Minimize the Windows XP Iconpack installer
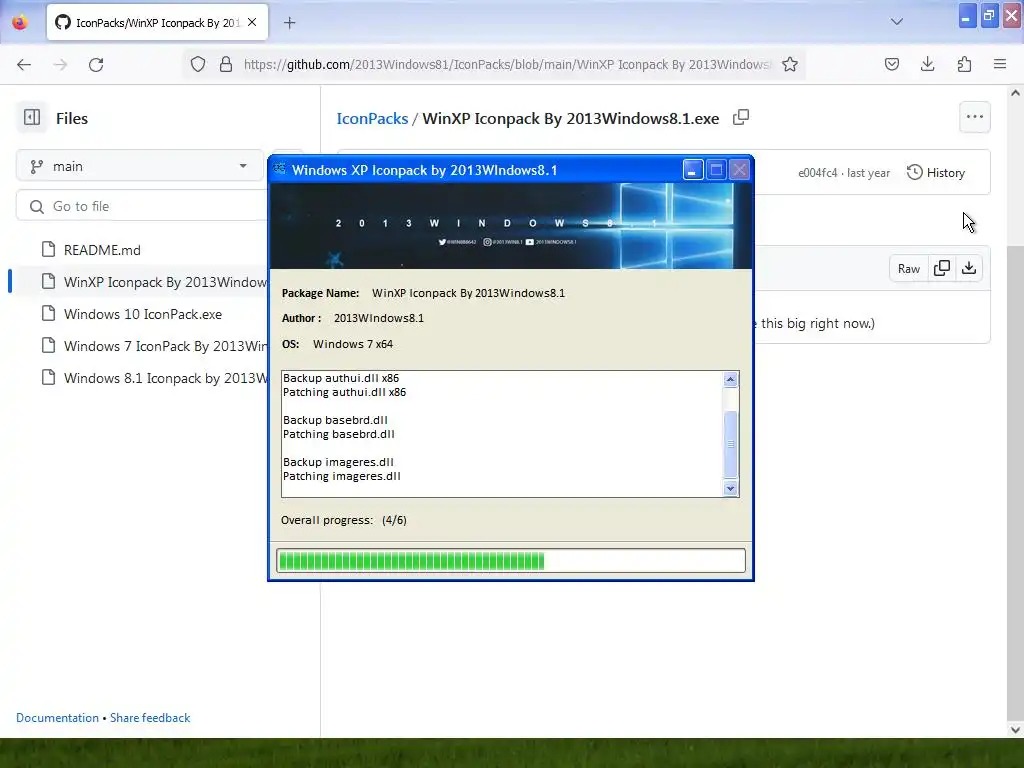Viewport: 1024px width, 768px height. [x=692, y=170]
